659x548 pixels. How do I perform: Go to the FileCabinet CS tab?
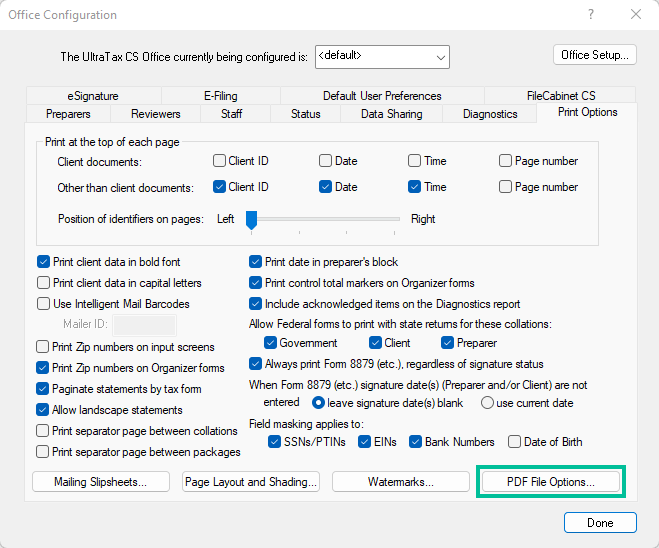click(561, 96)
